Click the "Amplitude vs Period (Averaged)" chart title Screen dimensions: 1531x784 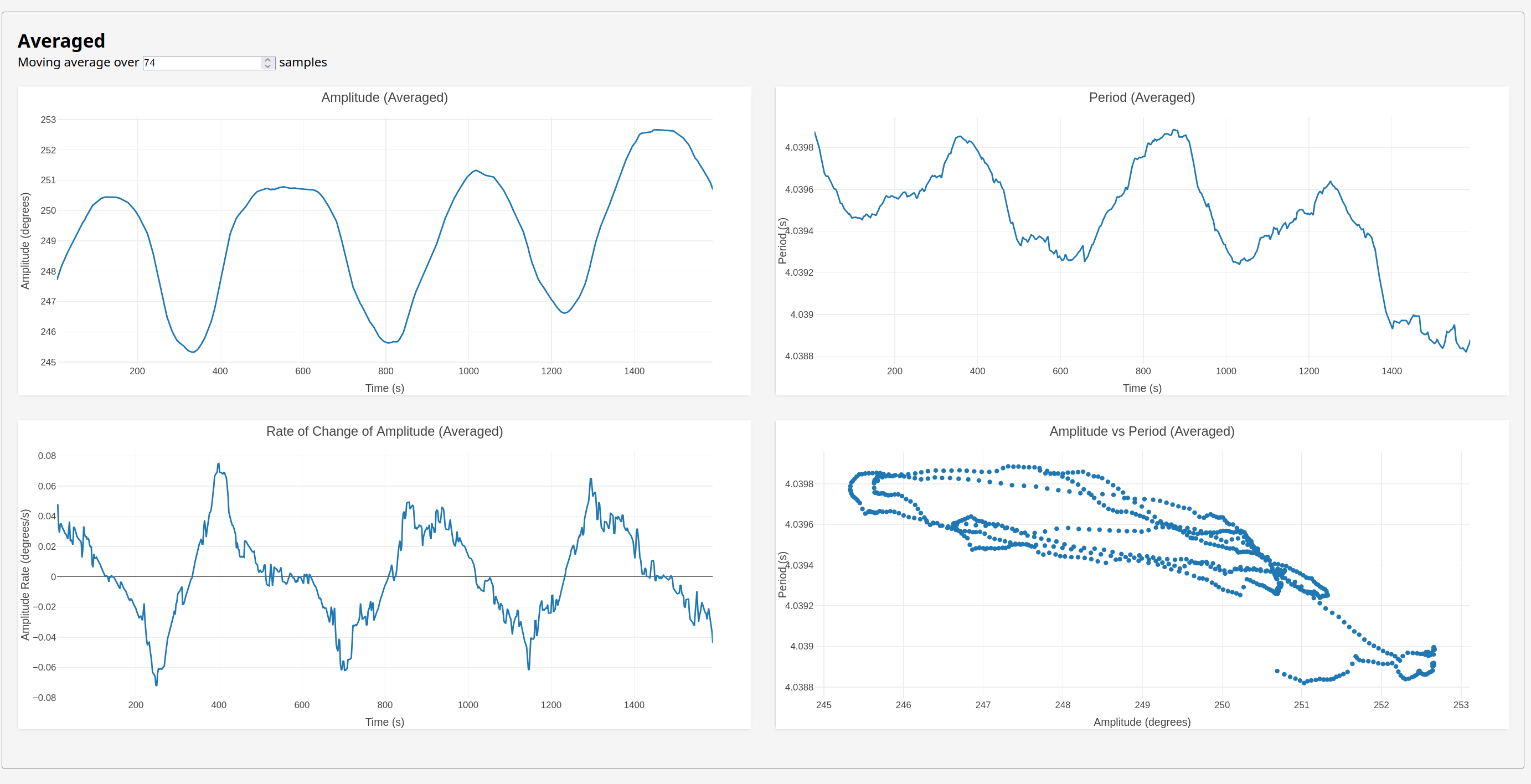(1141, 431)
